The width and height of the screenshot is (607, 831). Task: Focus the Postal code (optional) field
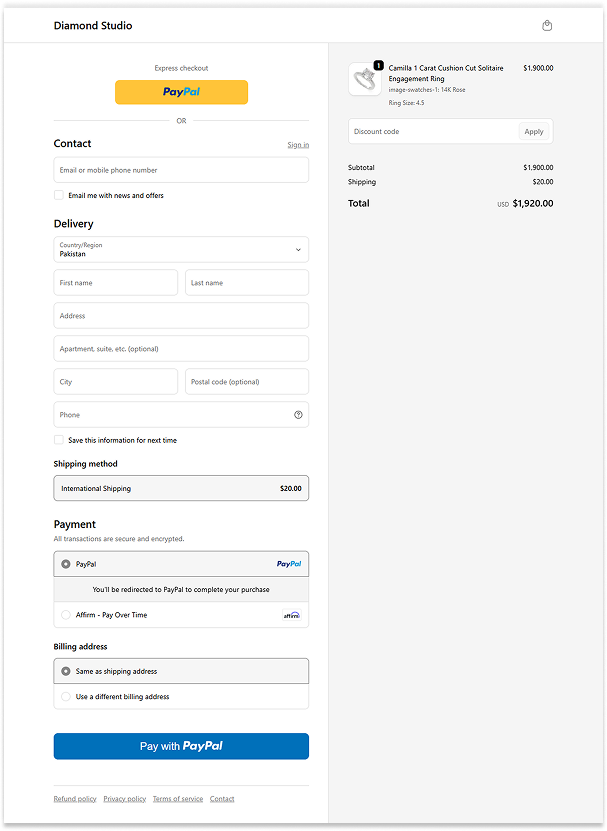247,382
